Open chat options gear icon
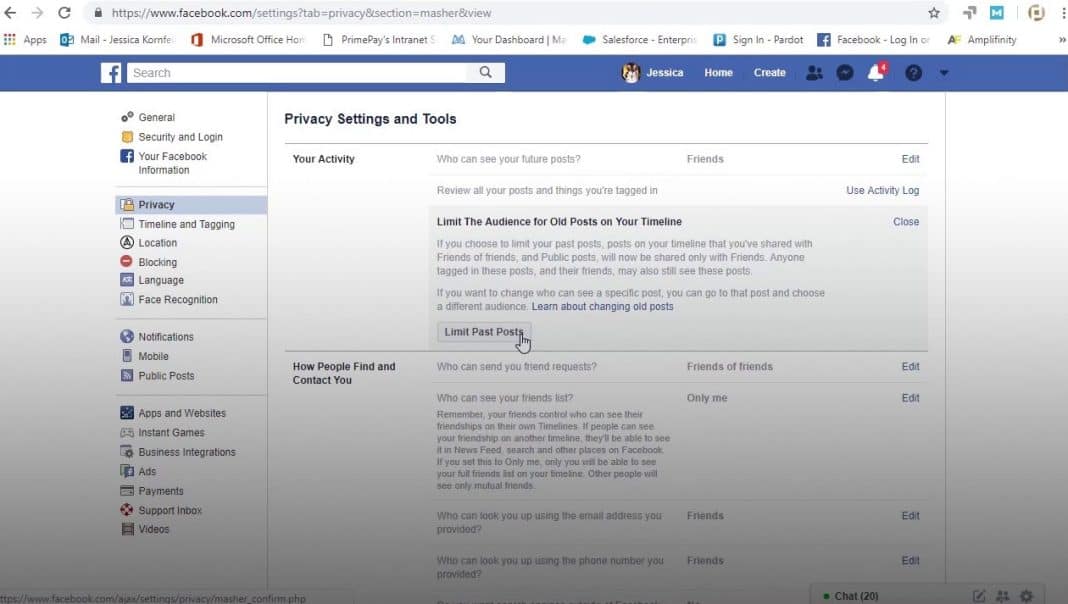The height and width of the screenshot is (604, 1068). point(1026,596)
